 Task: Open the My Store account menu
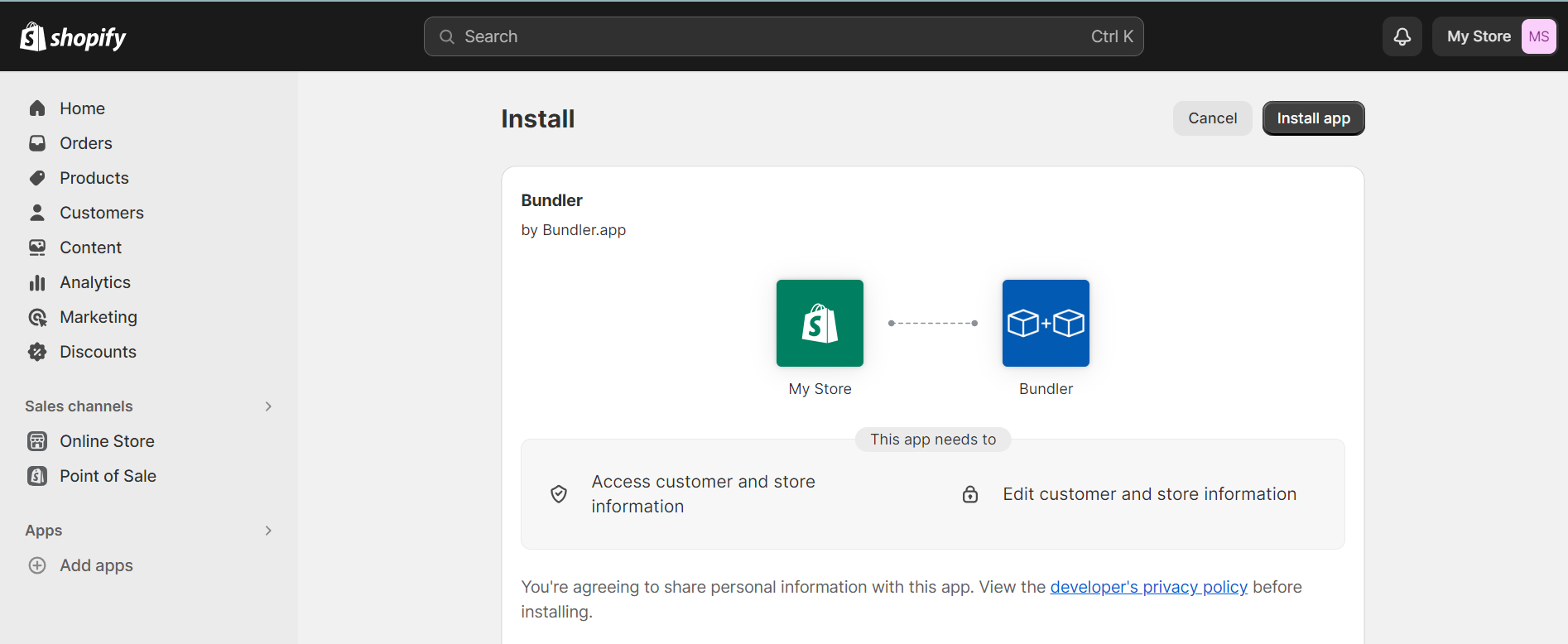(1494, 36)
